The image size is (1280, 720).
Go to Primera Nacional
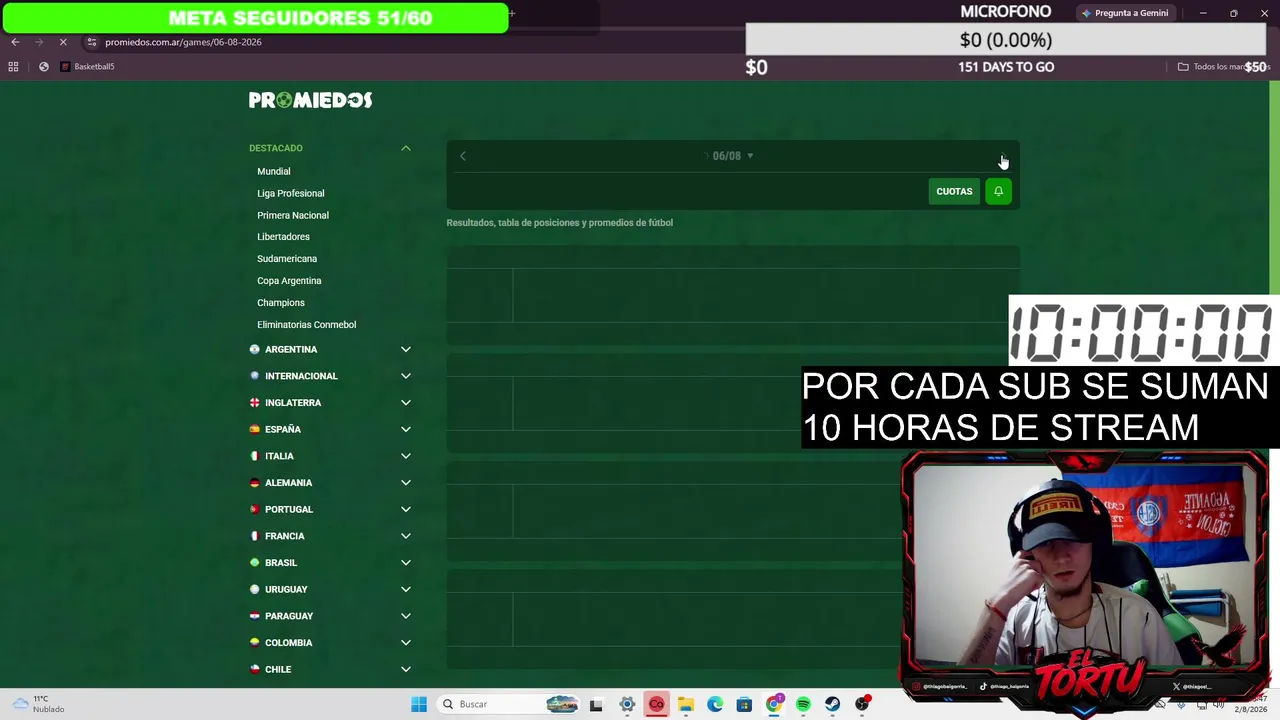[x=293, y=215]
